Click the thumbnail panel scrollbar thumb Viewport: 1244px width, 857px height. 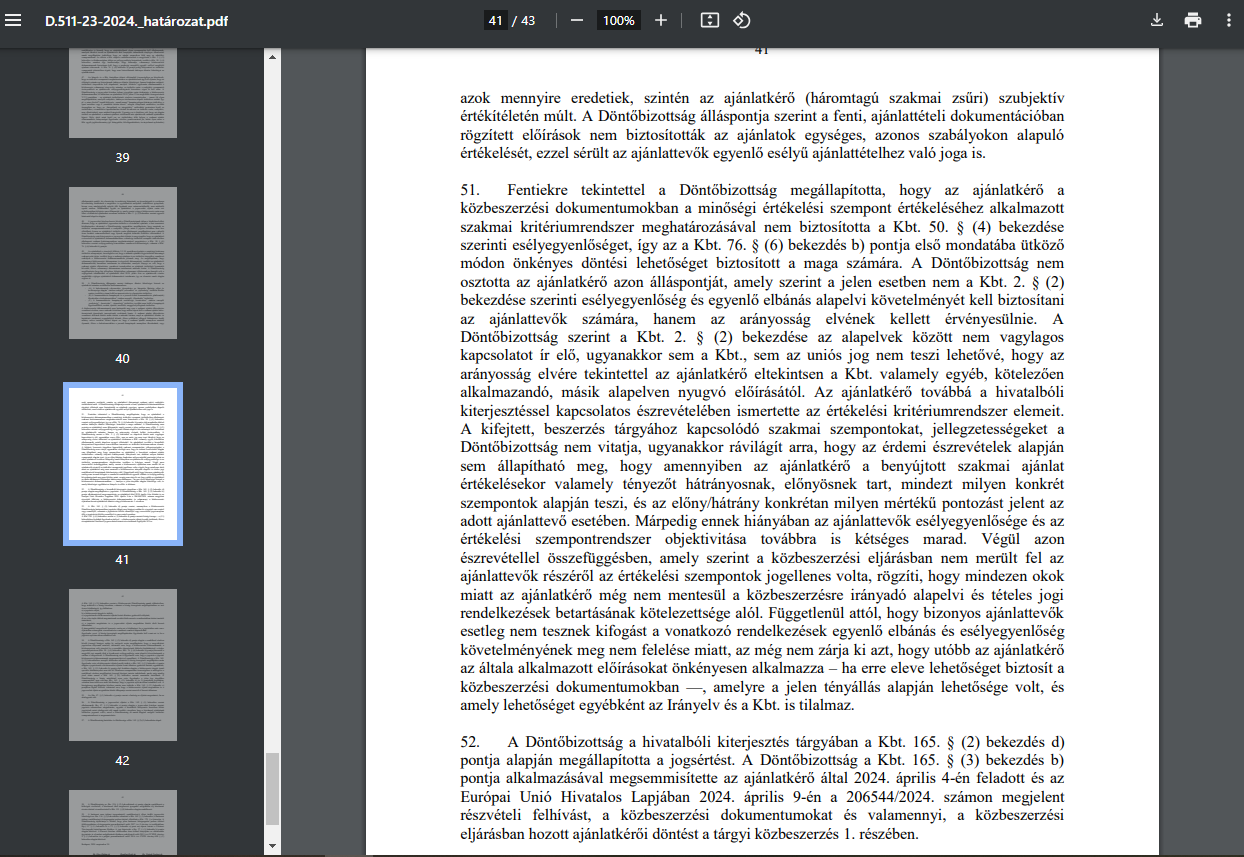[x=271, y=788]
